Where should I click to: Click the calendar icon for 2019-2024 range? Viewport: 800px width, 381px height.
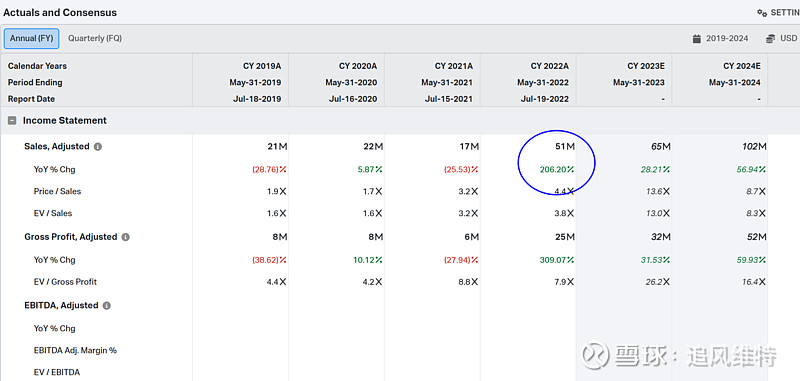[x=696, y=39]
